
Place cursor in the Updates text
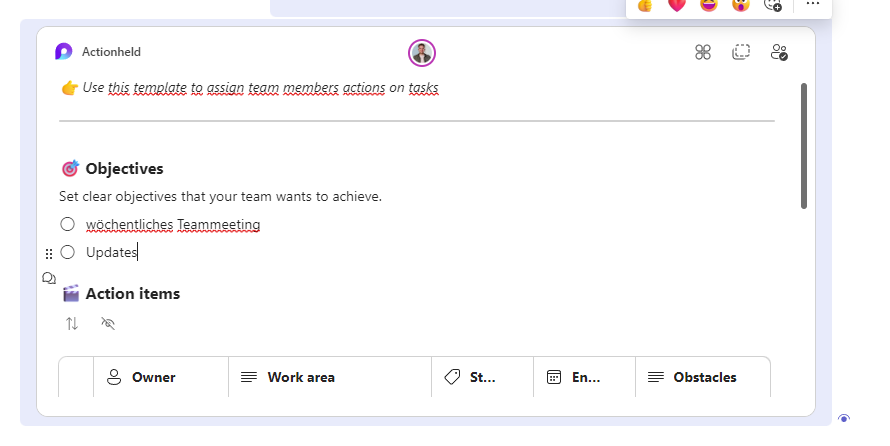click(x=111, y=253)
